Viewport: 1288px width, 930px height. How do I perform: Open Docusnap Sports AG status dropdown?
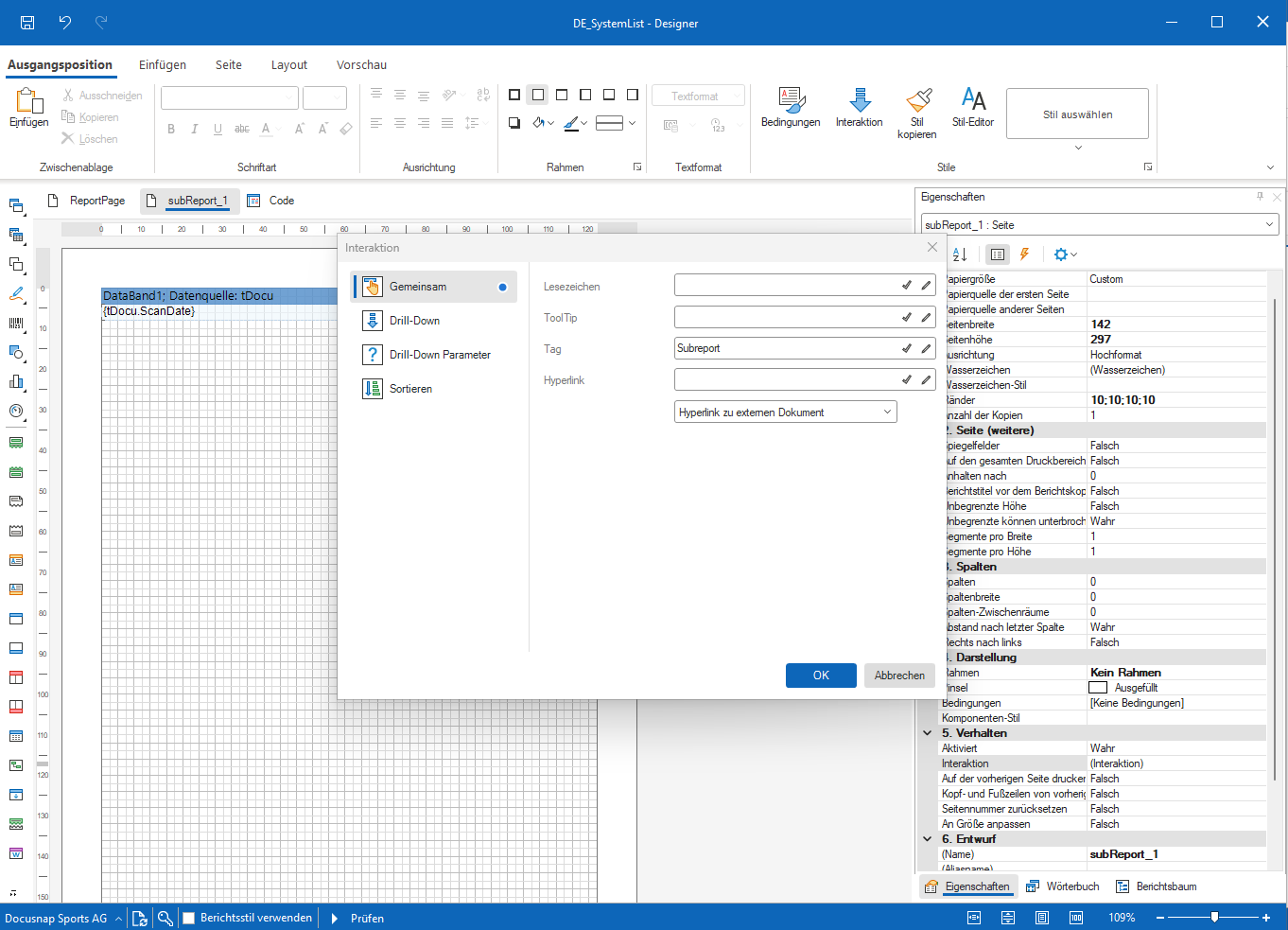(x=62, y=918)
